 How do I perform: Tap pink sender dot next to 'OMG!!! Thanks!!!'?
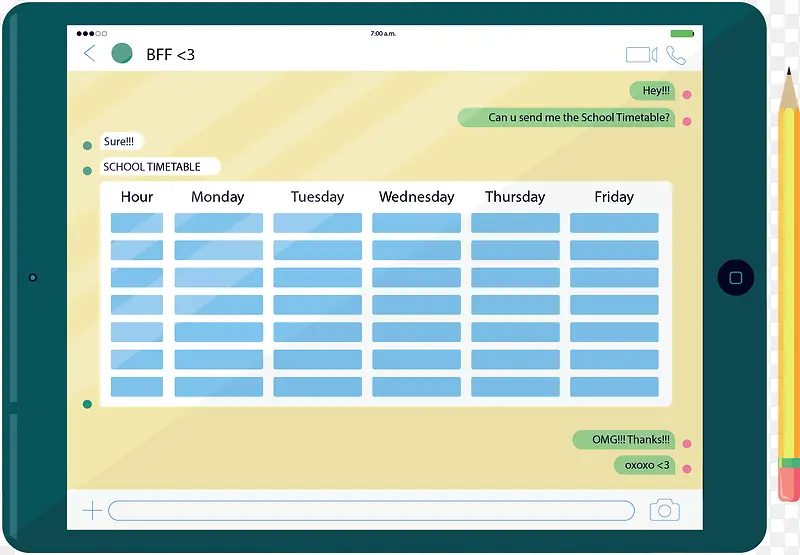click(687, 444)
